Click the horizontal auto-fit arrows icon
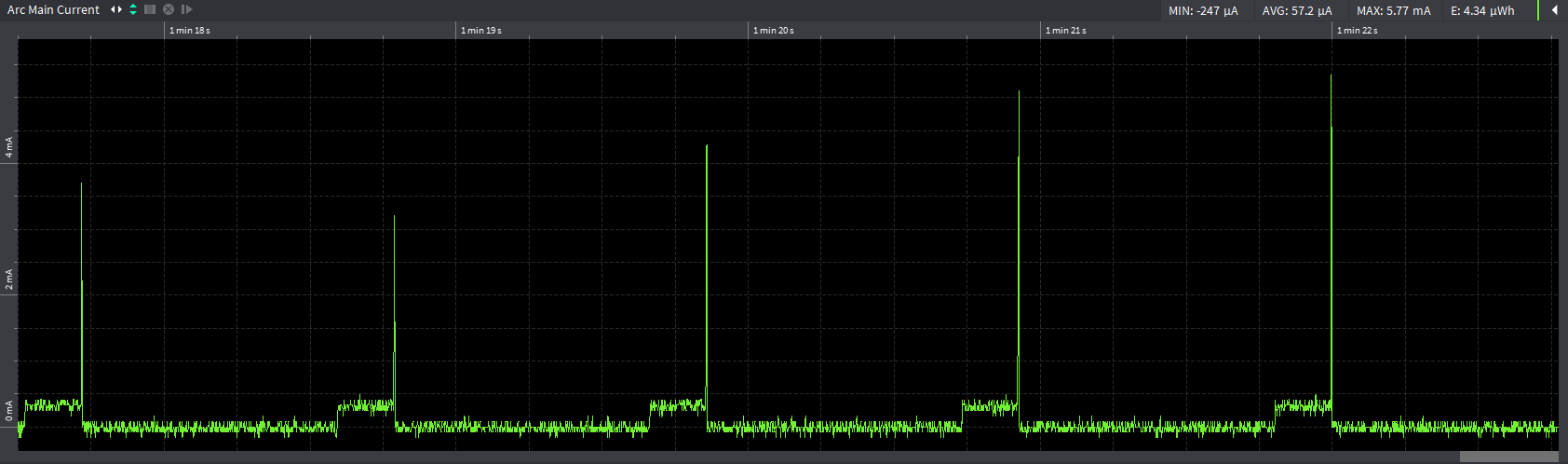Viewport: 1568px width, 464px height. coord(115,9)
